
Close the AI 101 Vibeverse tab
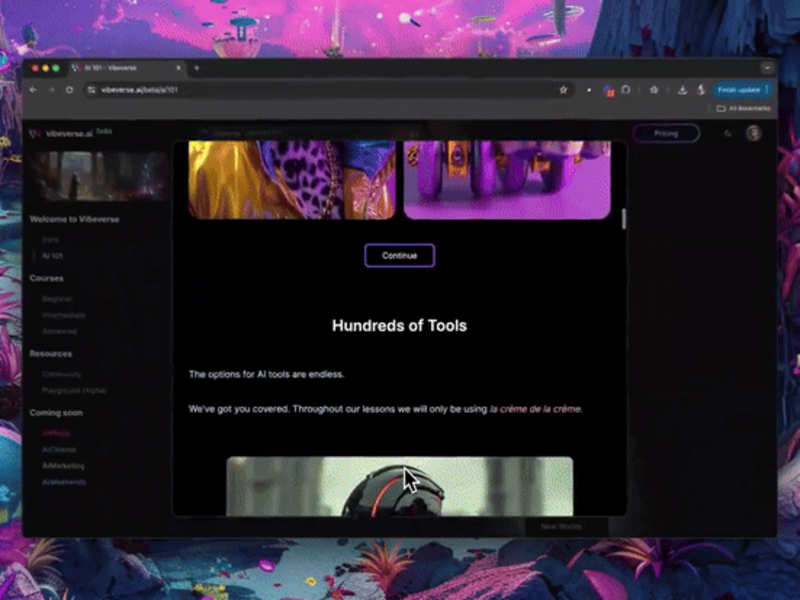pos(179,68)
